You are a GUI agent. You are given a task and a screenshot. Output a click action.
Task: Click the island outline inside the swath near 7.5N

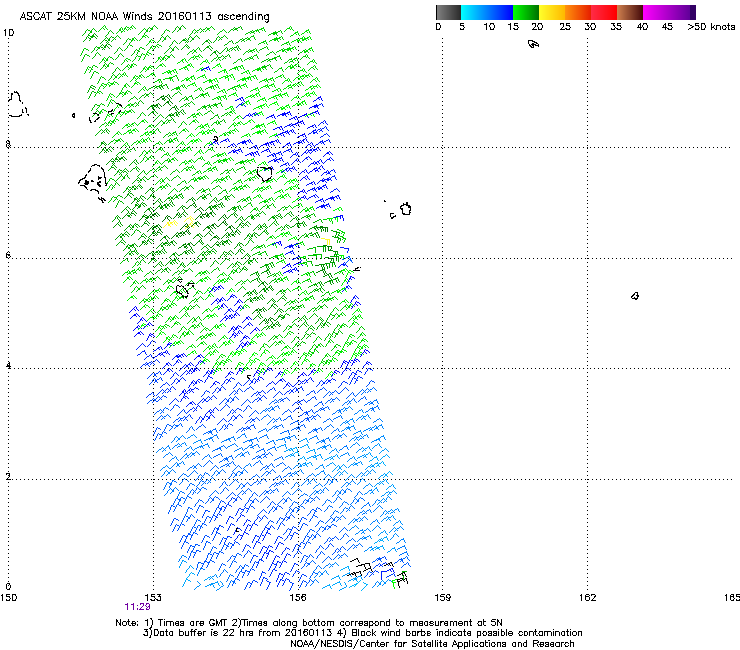[265, 173]
